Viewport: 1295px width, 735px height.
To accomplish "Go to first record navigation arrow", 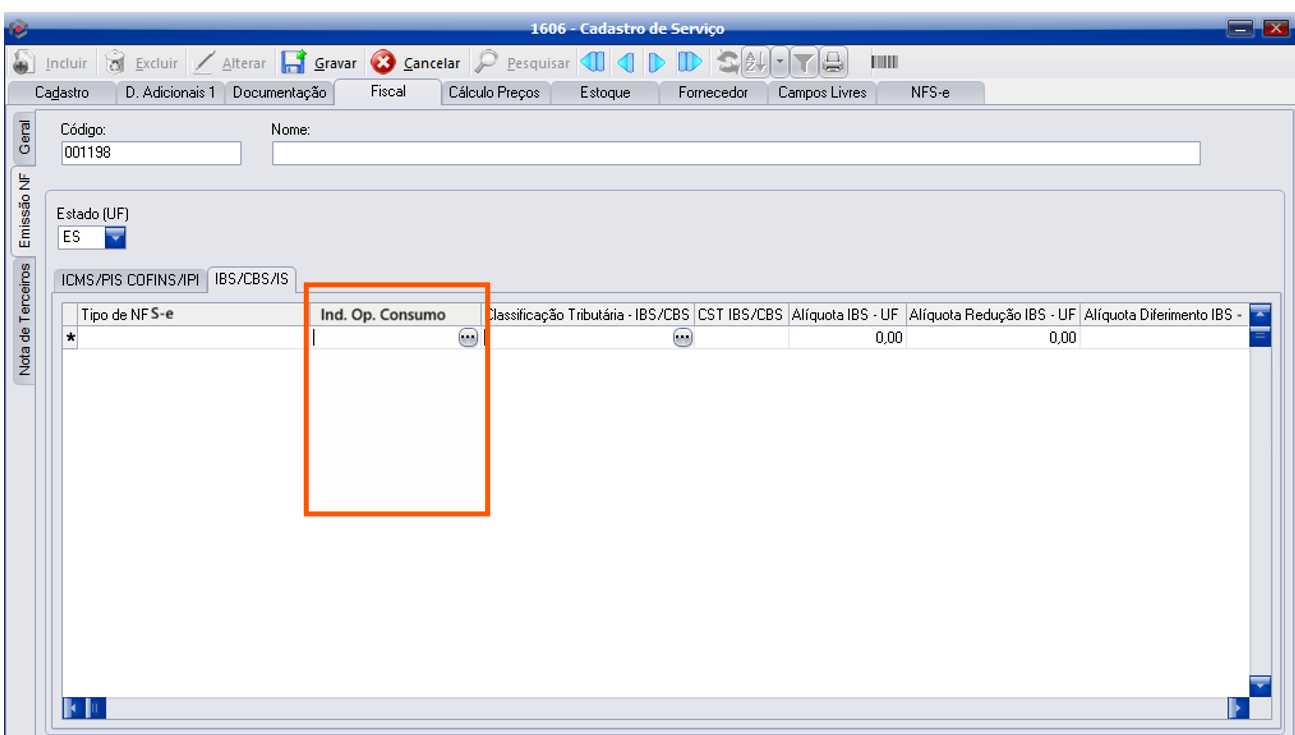I will click(593, 63).
